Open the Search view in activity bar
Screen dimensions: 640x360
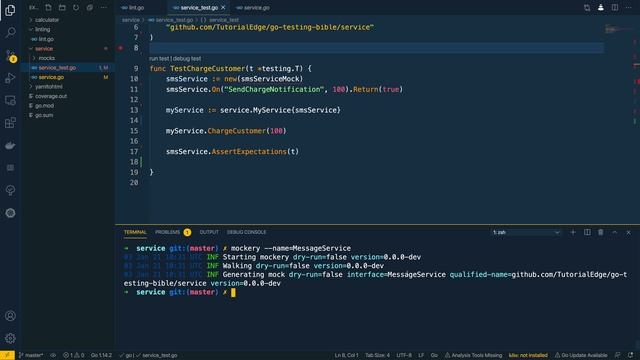tap(10, 32)
